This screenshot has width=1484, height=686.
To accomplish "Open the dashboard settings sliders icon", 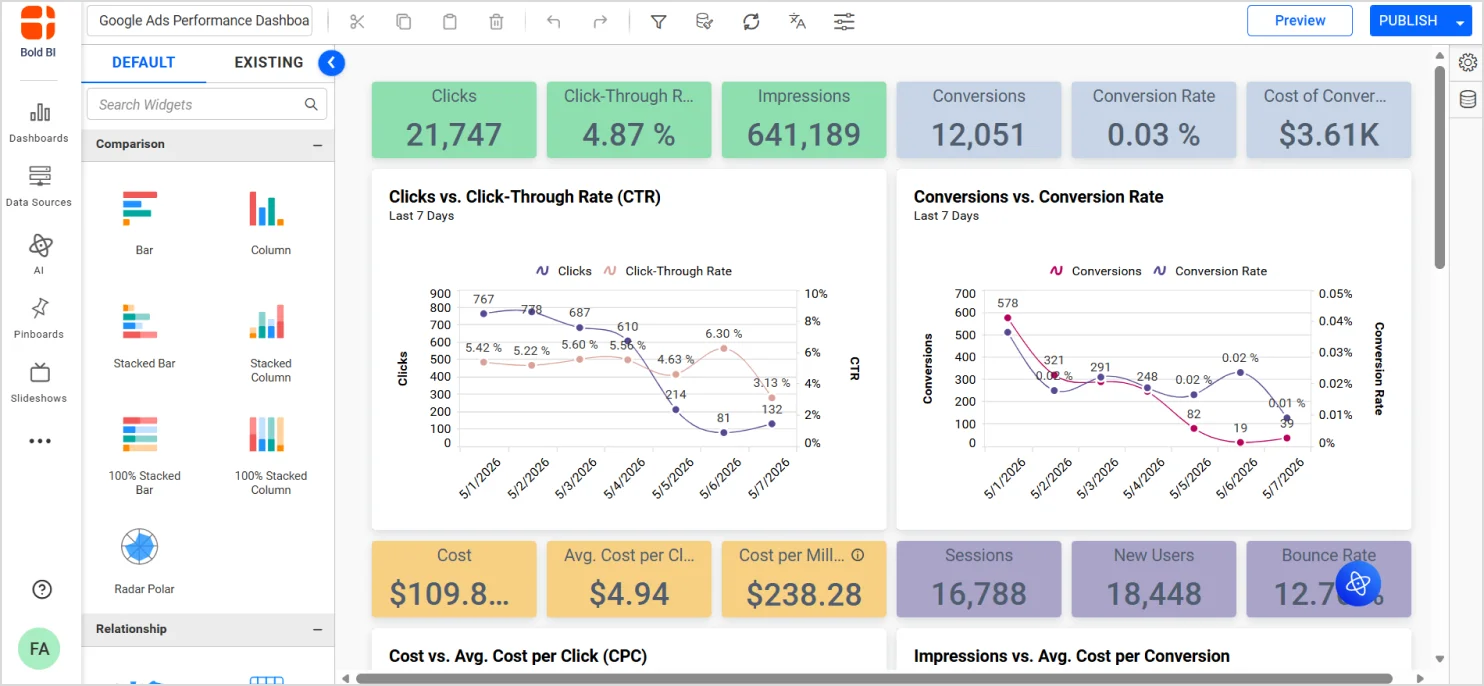I will tap(844, 21).
